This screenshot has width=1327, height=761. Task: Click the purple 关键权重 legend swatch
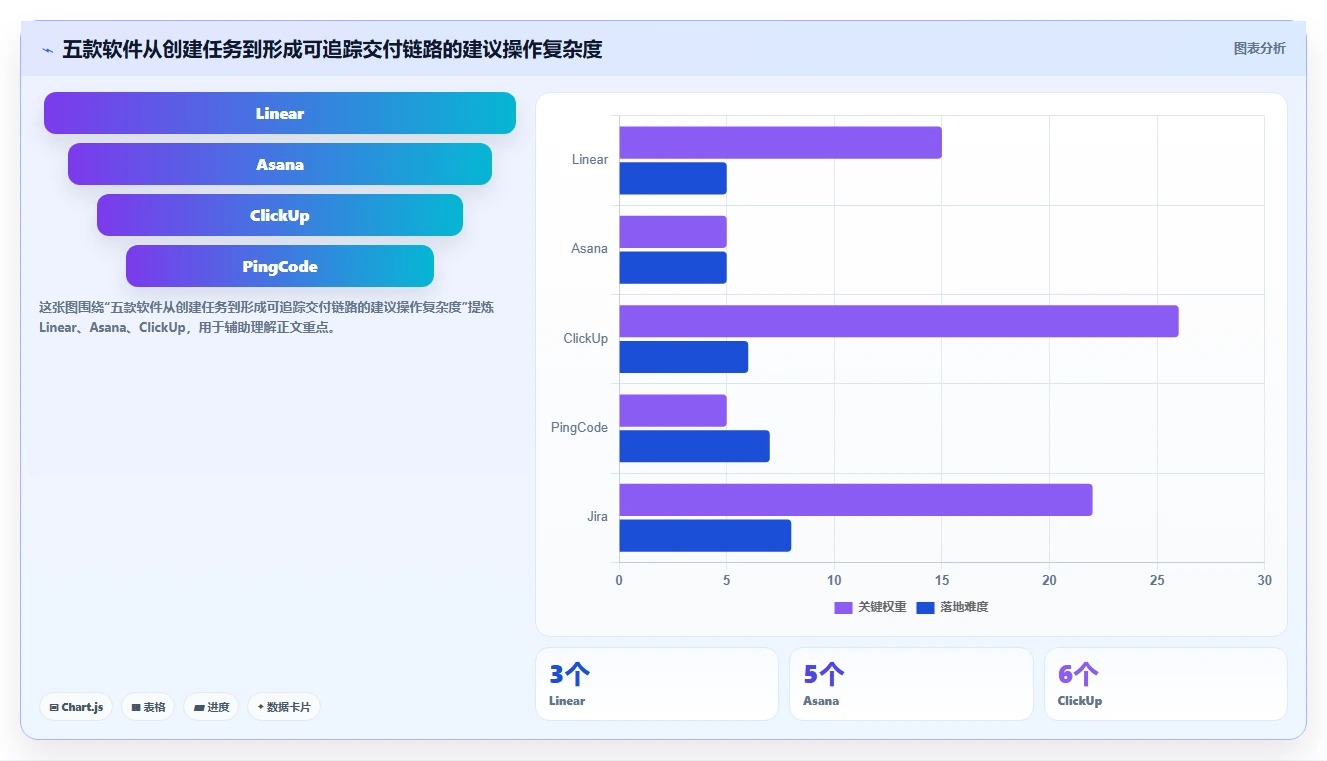(843, 607)
